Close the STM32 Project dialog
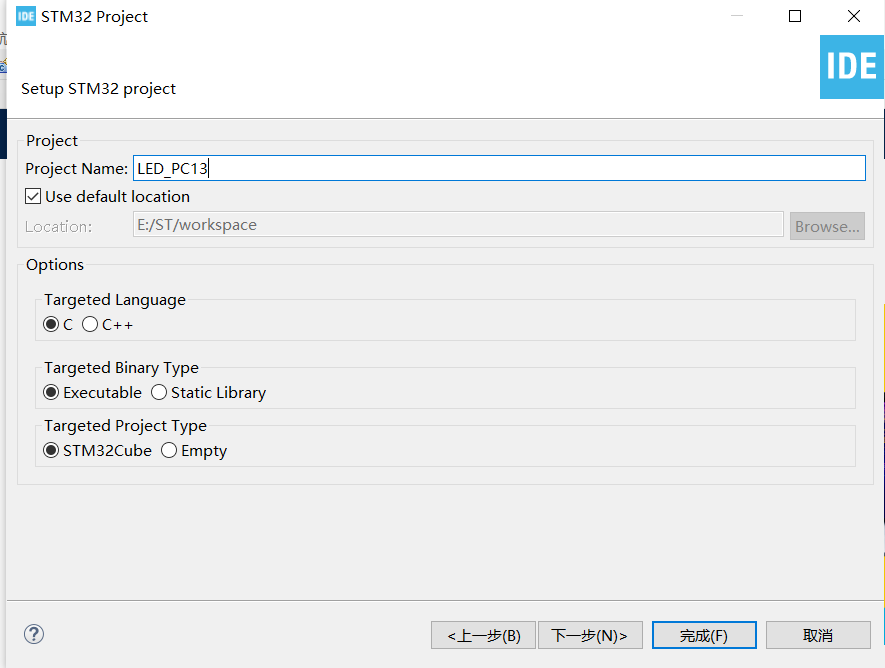This screenshot has height=668, width=885. coord(854,16)
